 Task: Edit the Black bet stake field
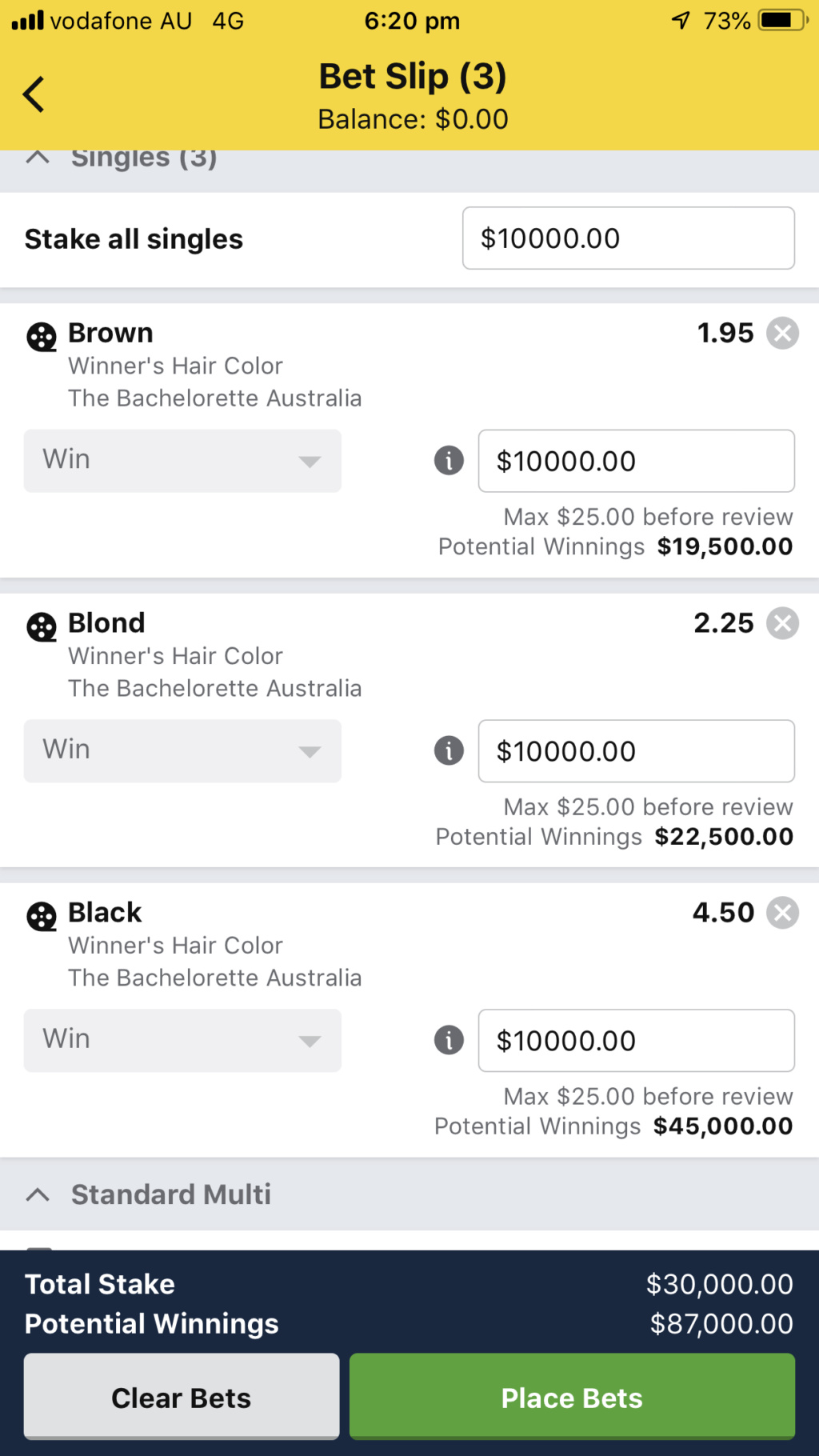pos(637,1041)
